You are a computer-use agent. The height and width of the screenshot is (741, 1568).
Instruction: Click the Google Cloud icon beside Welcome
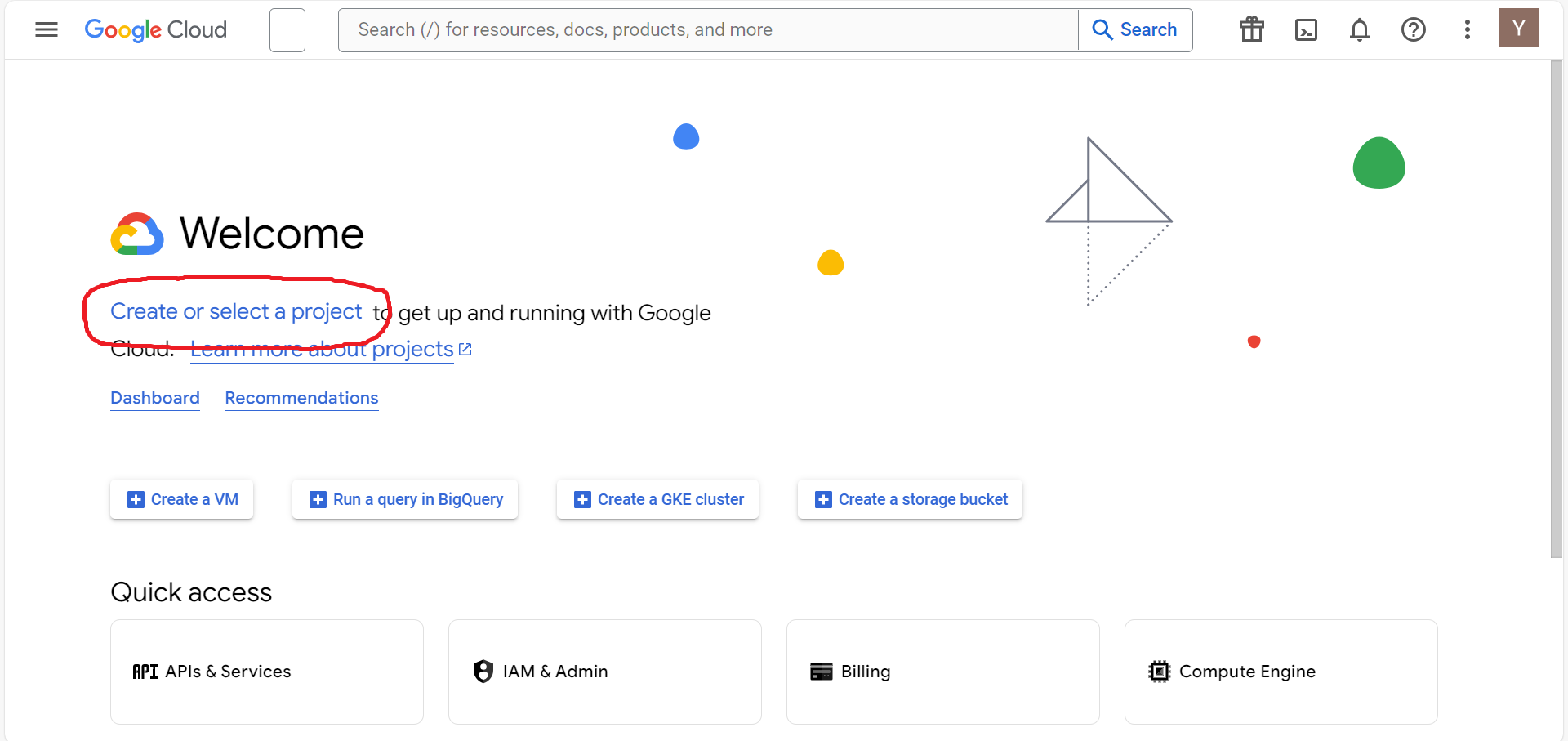pyautogui.click(x=137, y=234)
